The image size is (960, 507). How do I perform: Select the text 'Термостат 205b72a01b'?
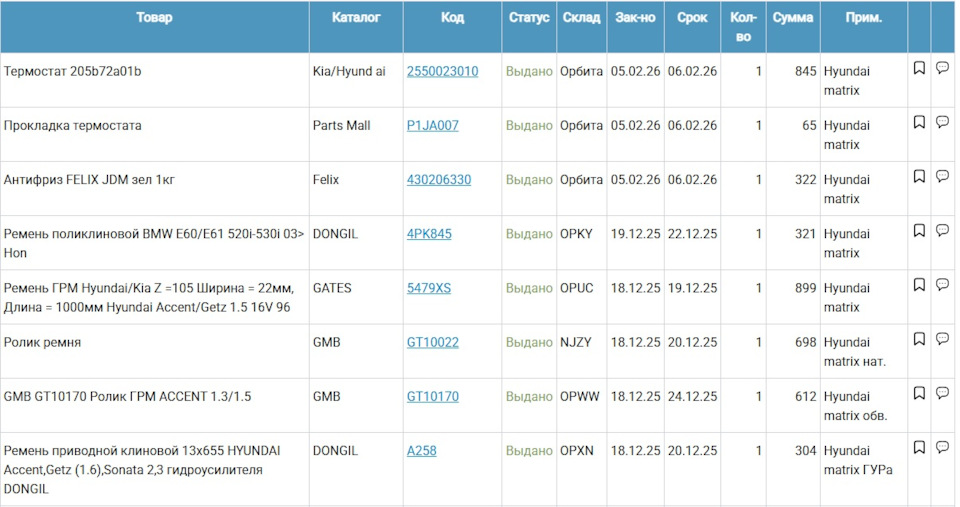point(72,71)
